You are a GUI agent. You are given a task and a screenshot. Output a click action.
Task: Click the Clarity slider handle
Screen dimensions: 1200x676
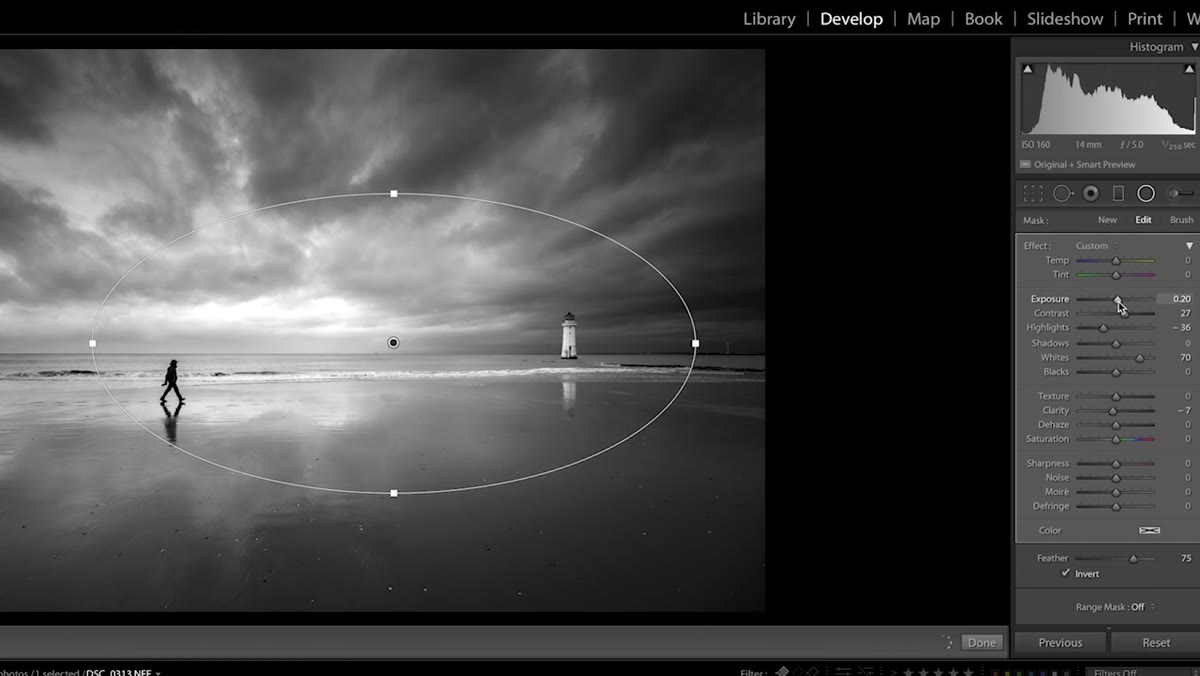(1112, 410)
